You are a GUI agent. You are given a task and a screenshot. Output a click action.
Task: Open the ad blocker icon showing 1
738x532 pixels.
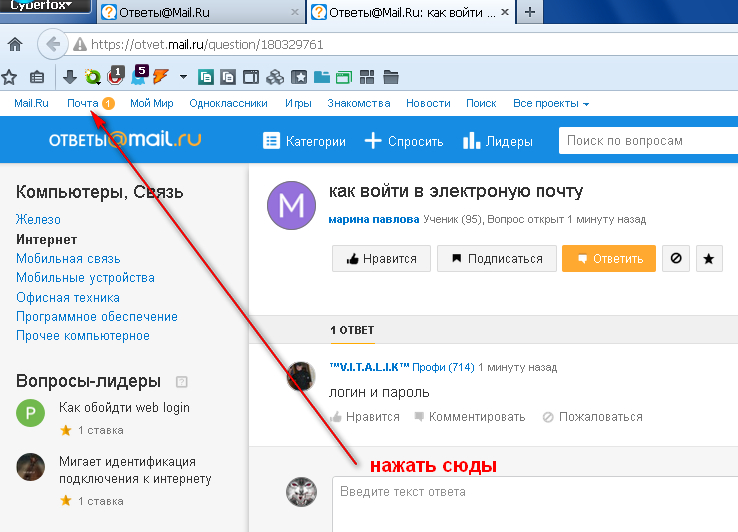116,76
